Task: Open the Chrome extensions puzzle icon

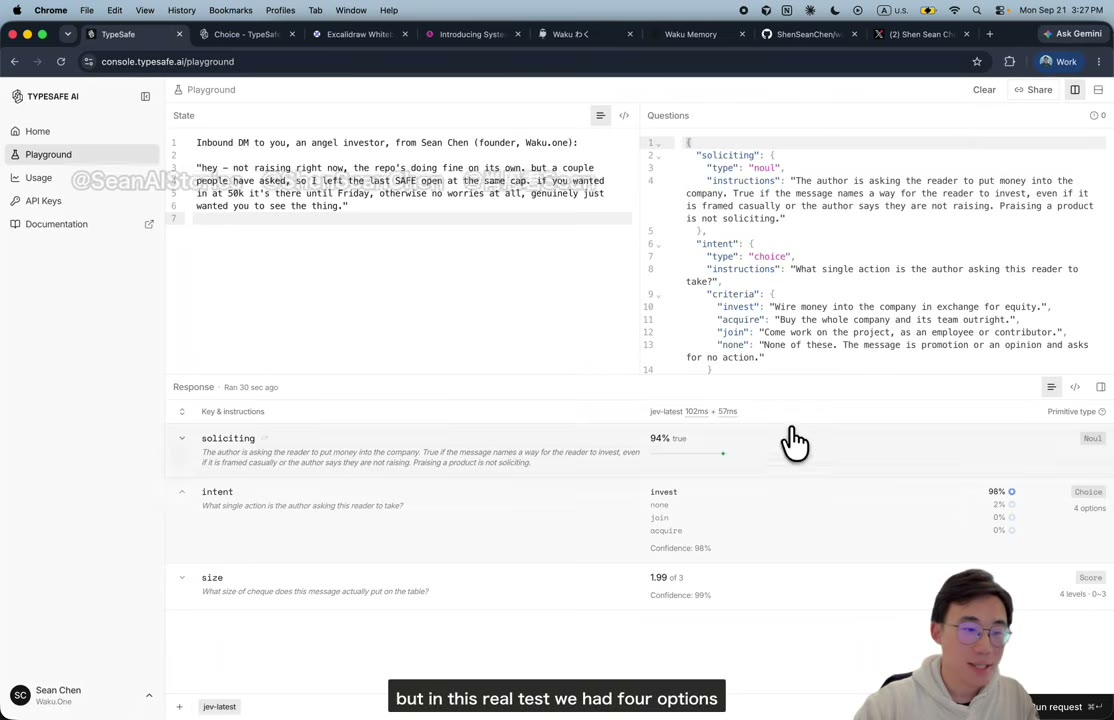Action: coord(1010,62)
